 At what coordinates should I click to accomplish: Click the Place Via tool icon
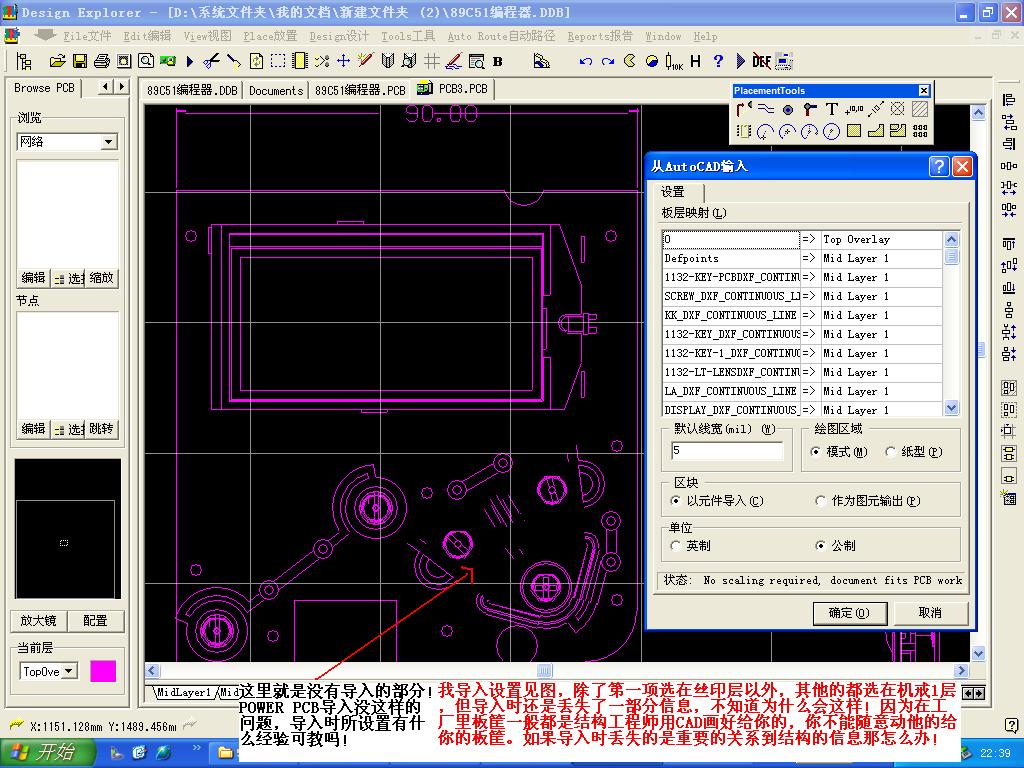(809, 109)
